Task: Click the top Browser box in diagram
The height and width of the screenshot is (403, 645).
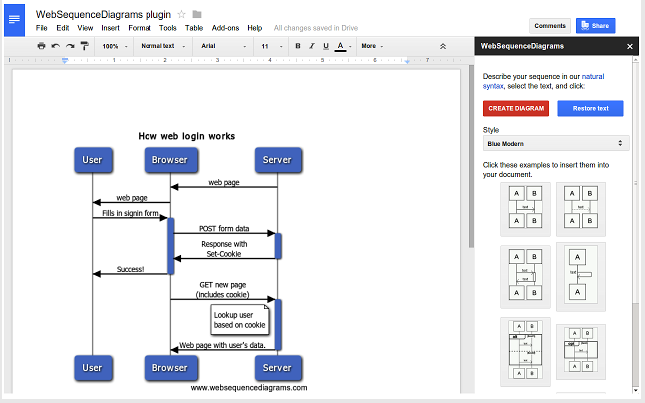Action: point(171,160)
